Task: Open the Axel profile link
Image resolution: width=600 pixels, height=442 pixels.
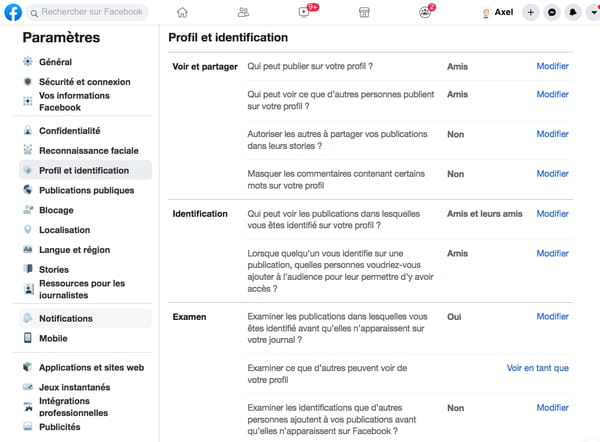Action: pyautogui.click(x=497, y=13)
